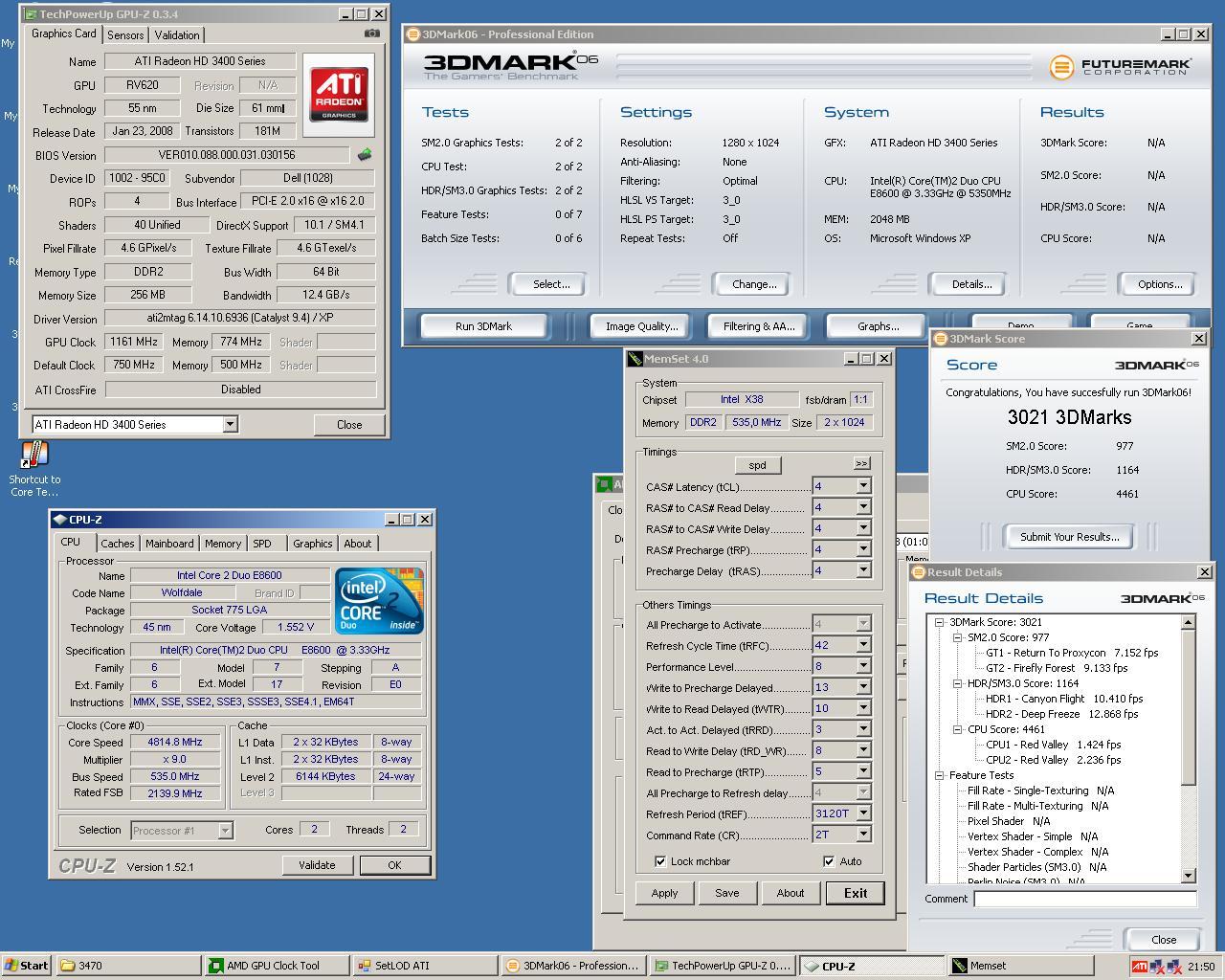
Task: Collapse the Feature Tests tree node
Action: pos(940,775)
